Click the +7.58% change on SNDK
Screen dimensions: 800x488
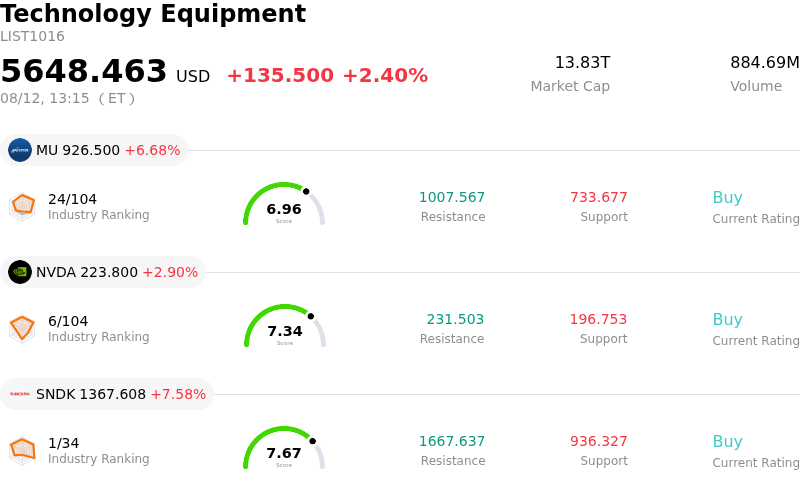coord(179,395)
